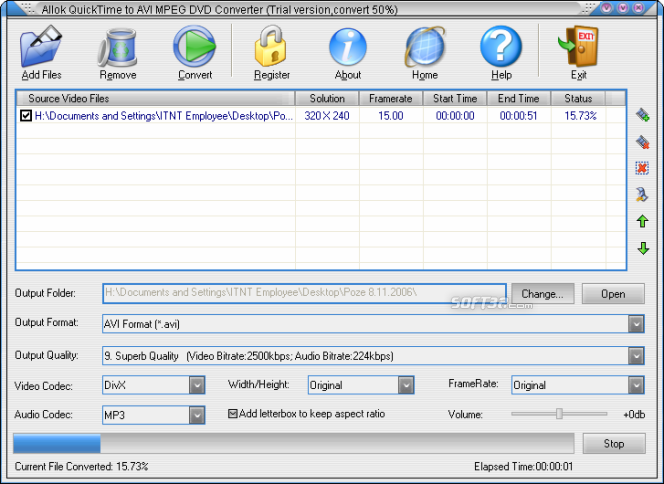Select the file path starting H:\Documents
This screenshot has width=664, height=484.
[163, 116]
